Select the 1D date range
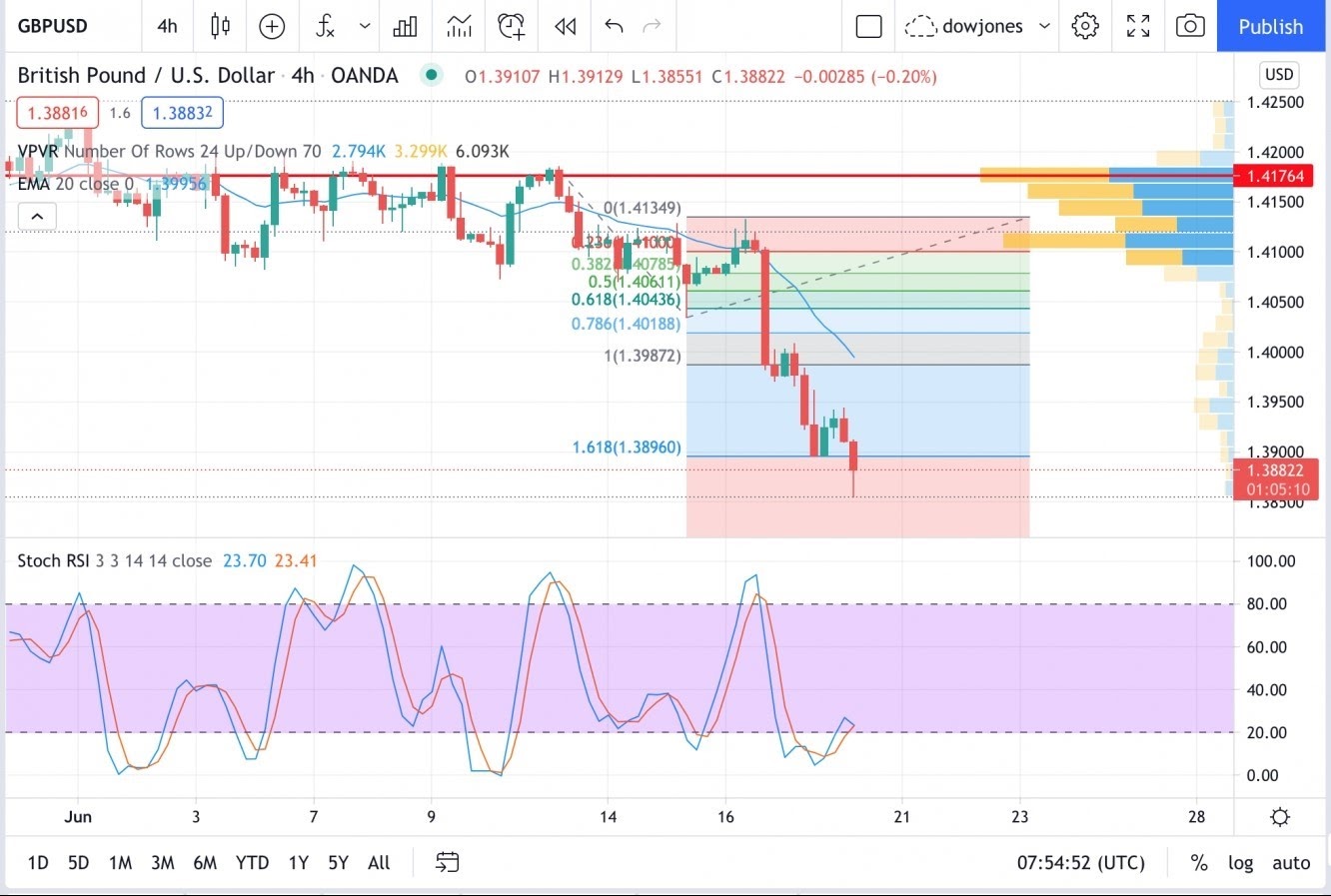 (38, 862)
